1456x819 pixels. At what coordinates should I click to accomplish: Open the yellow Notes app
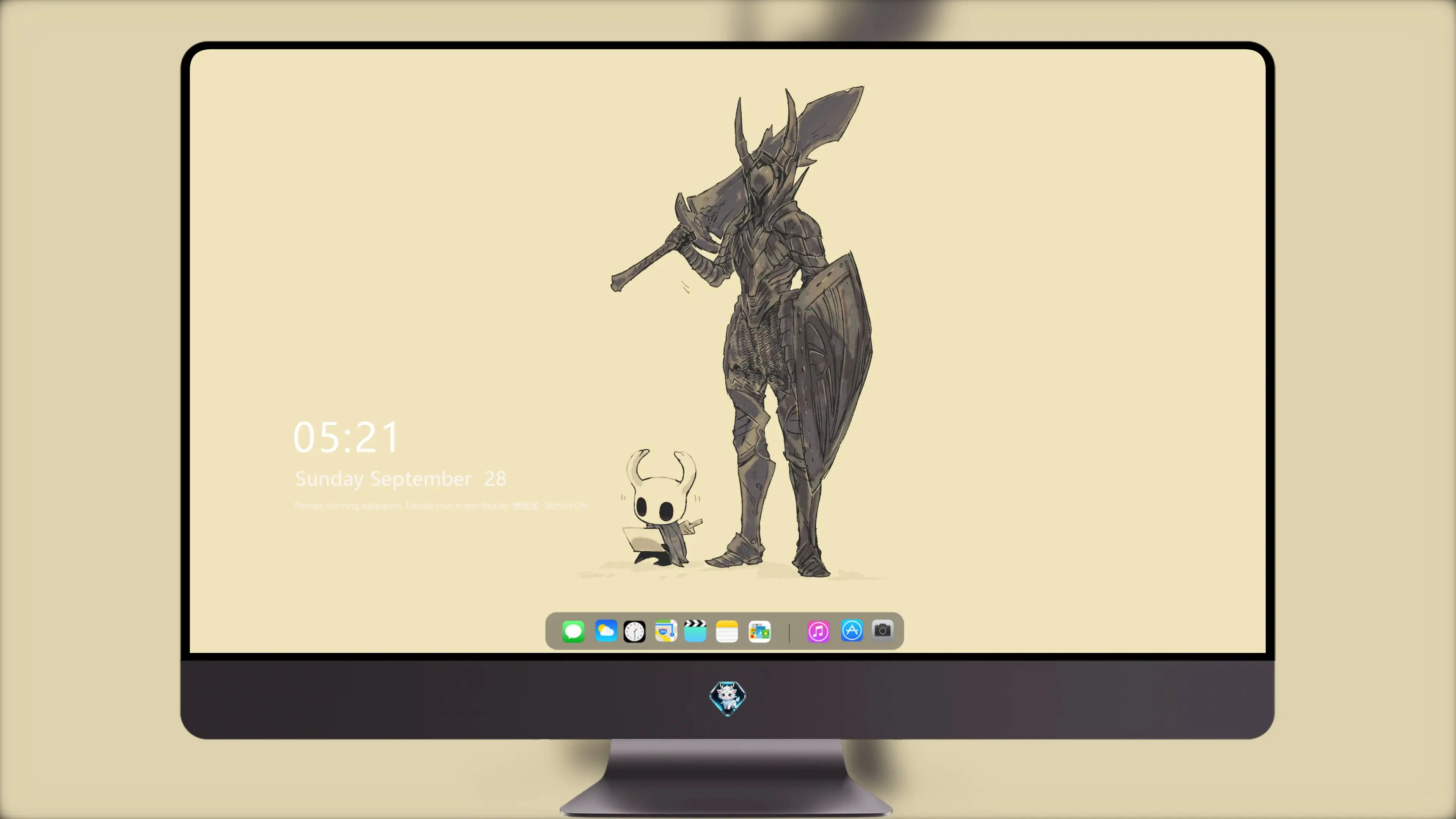click(727, 631)
